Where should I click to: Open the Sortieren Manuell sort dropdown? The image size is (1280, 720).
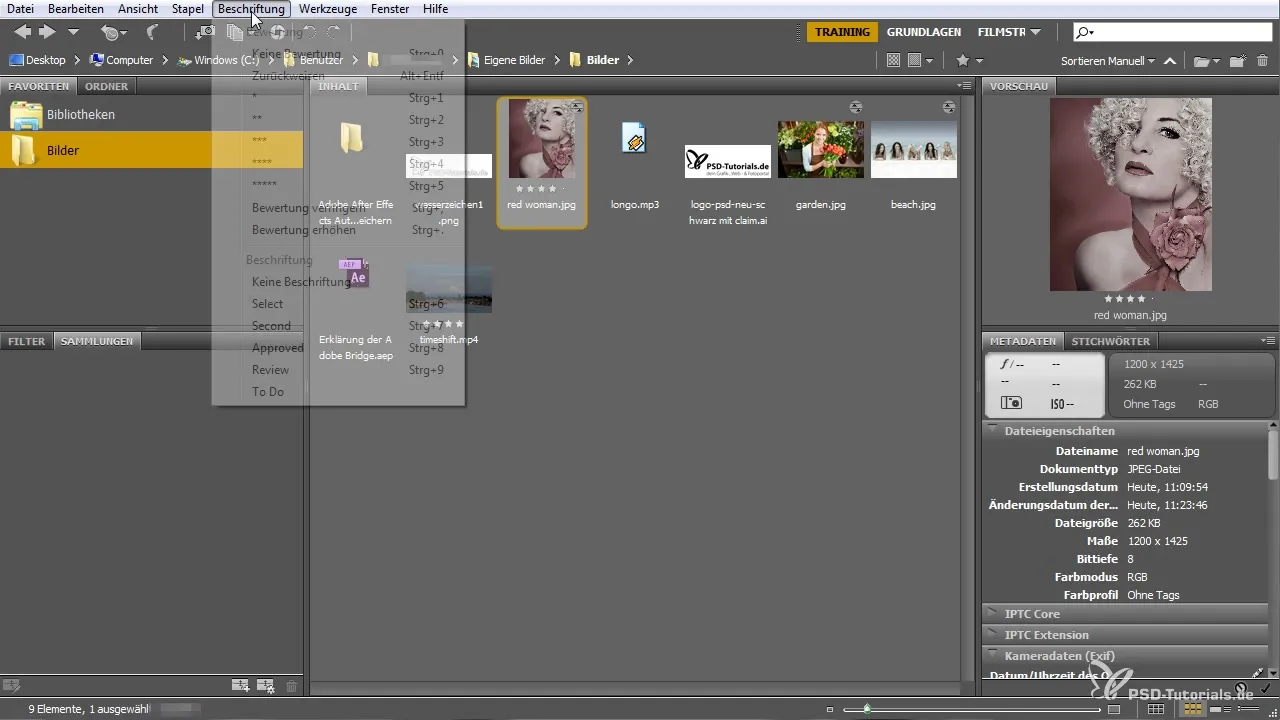(1107, 61)
